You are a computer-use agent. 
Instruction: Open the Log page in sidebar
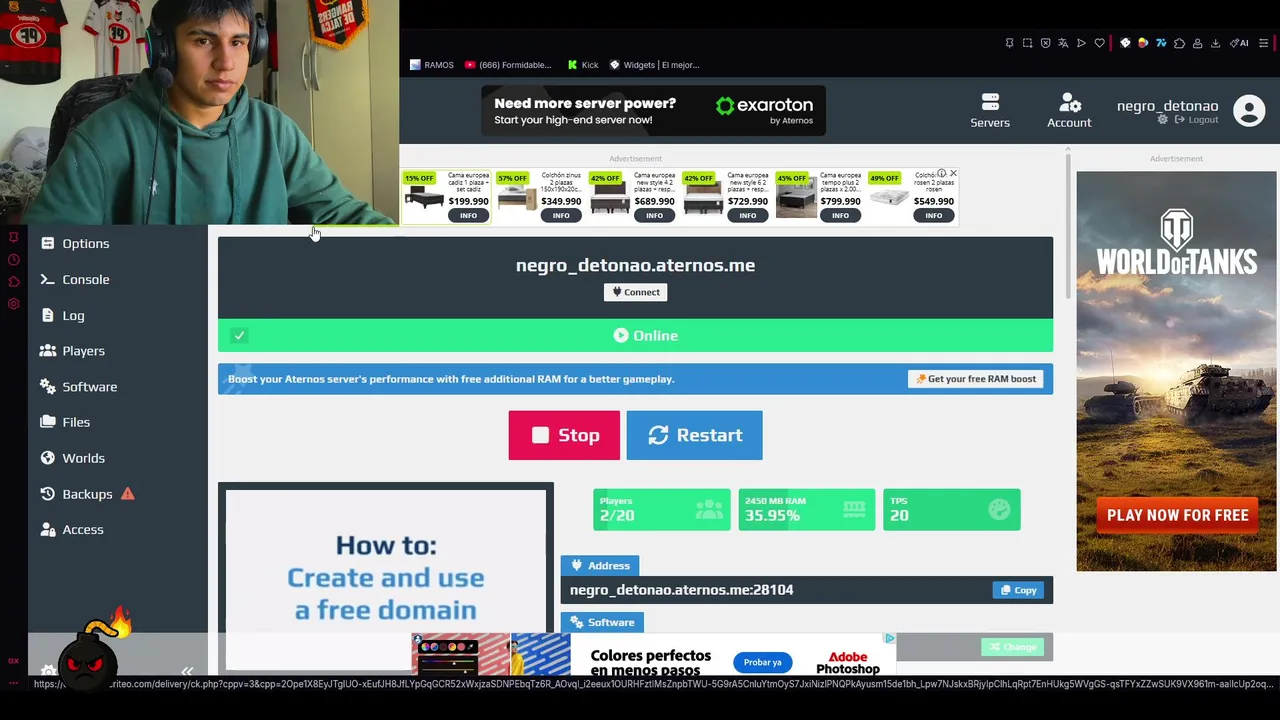click(x=63, y=315)
